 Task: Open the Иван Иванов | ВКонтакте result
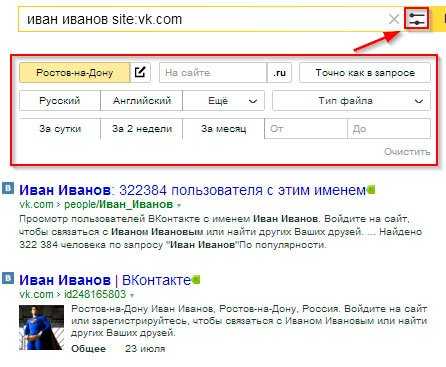tap(105, 280)
